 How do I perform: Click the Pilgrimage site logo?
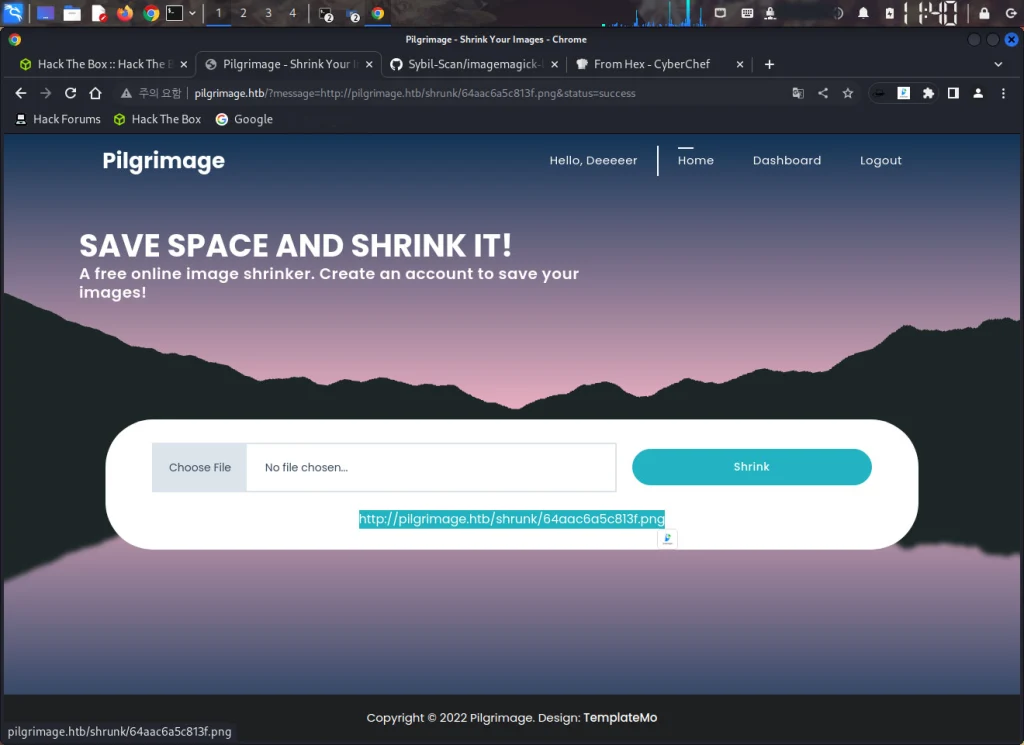[163, 161]
